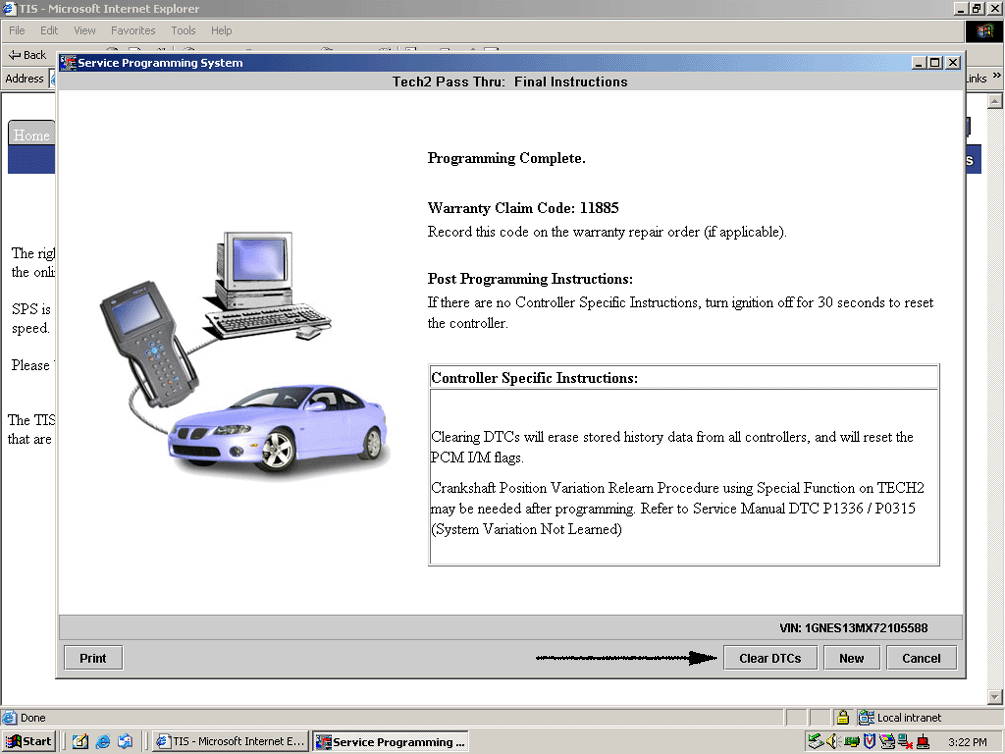Click the speaker volume tray icon

tap(832, 742)
